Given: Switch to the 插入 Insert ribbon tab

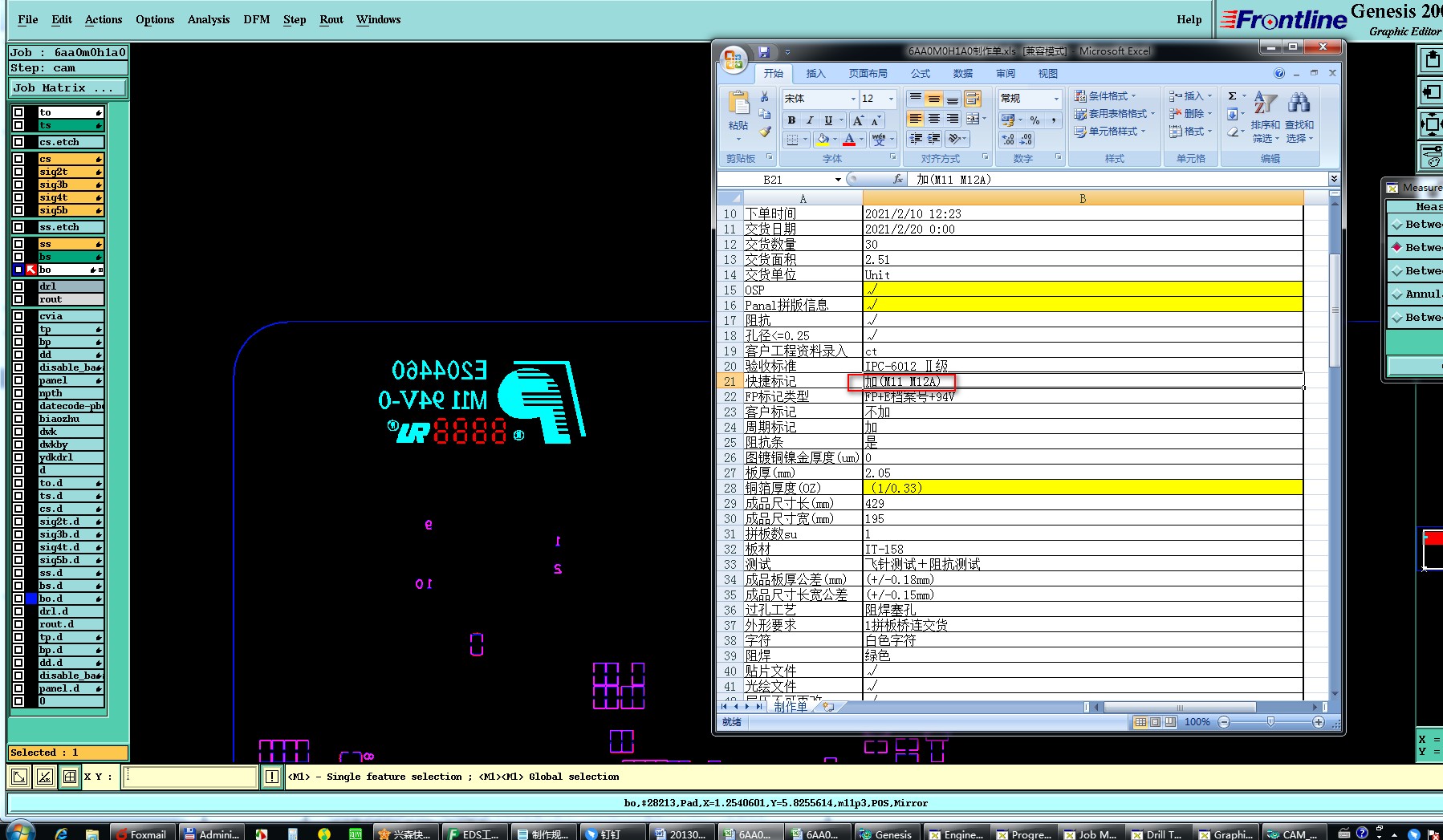Looking at the screenshot, I should [x=815, y=73].
